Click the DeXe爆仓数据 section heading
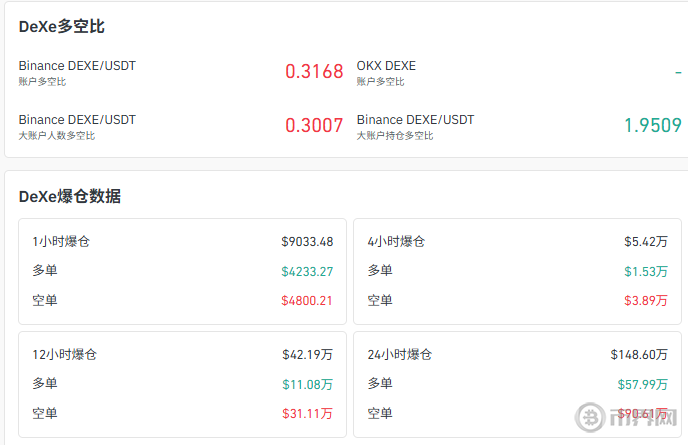The height and width of the screenshot is (445, 688). click(x=70, y=196)
